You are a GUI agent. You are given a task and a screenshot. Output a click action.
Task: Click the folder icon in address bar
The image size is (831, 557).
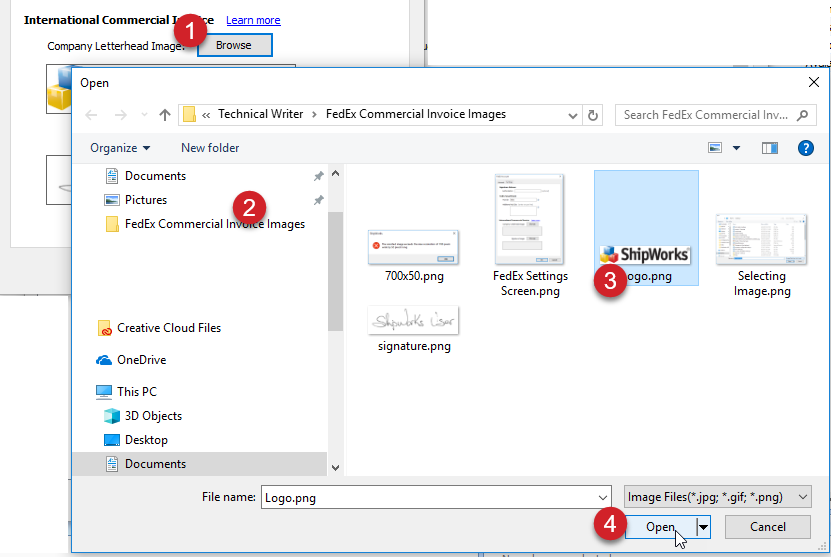(189, 114)
